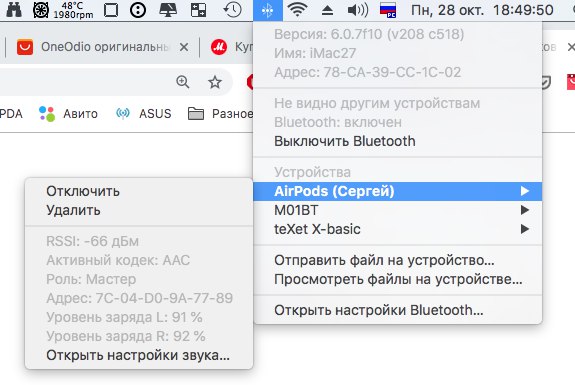The image size is (575, 385).
Task: Click the Устройства section header
Action: [x=398, y=172]
